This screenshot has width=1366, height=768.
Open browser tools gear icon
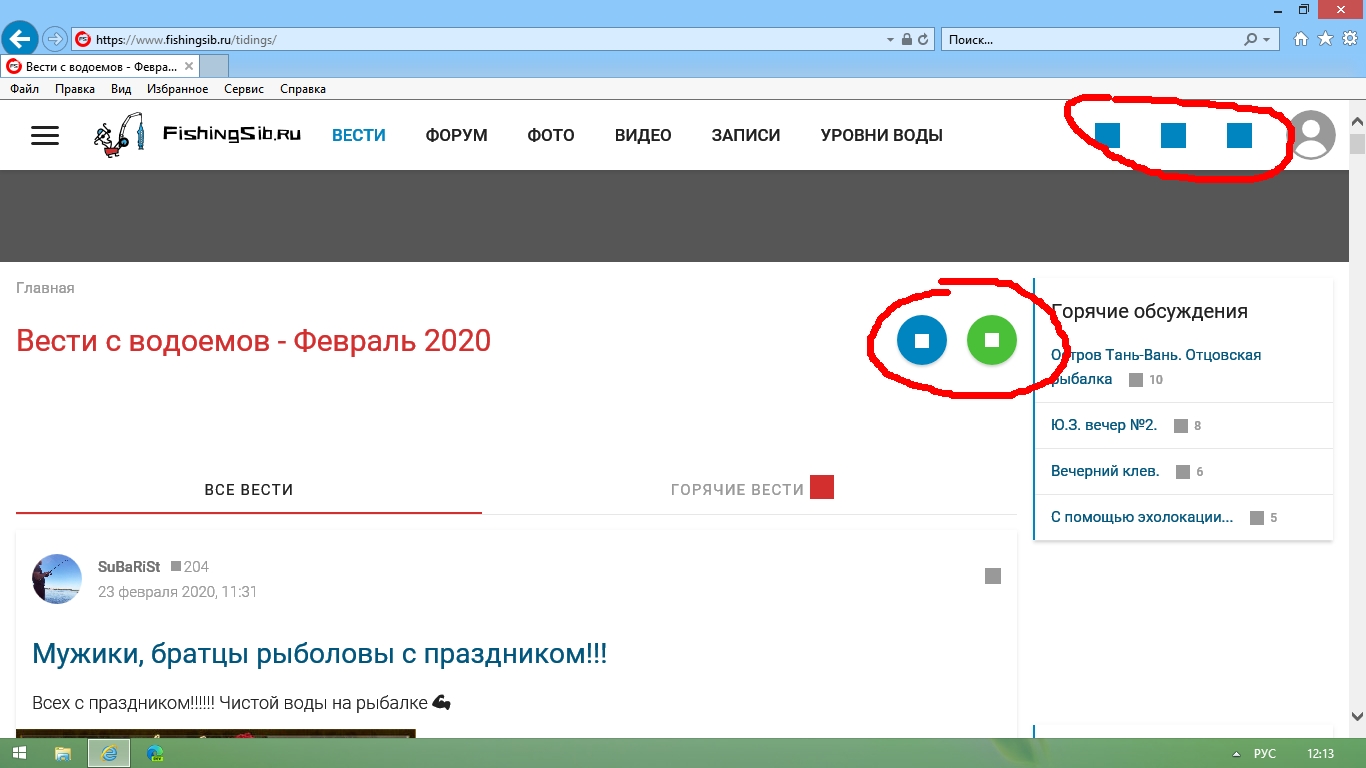tap(1349, 40)
